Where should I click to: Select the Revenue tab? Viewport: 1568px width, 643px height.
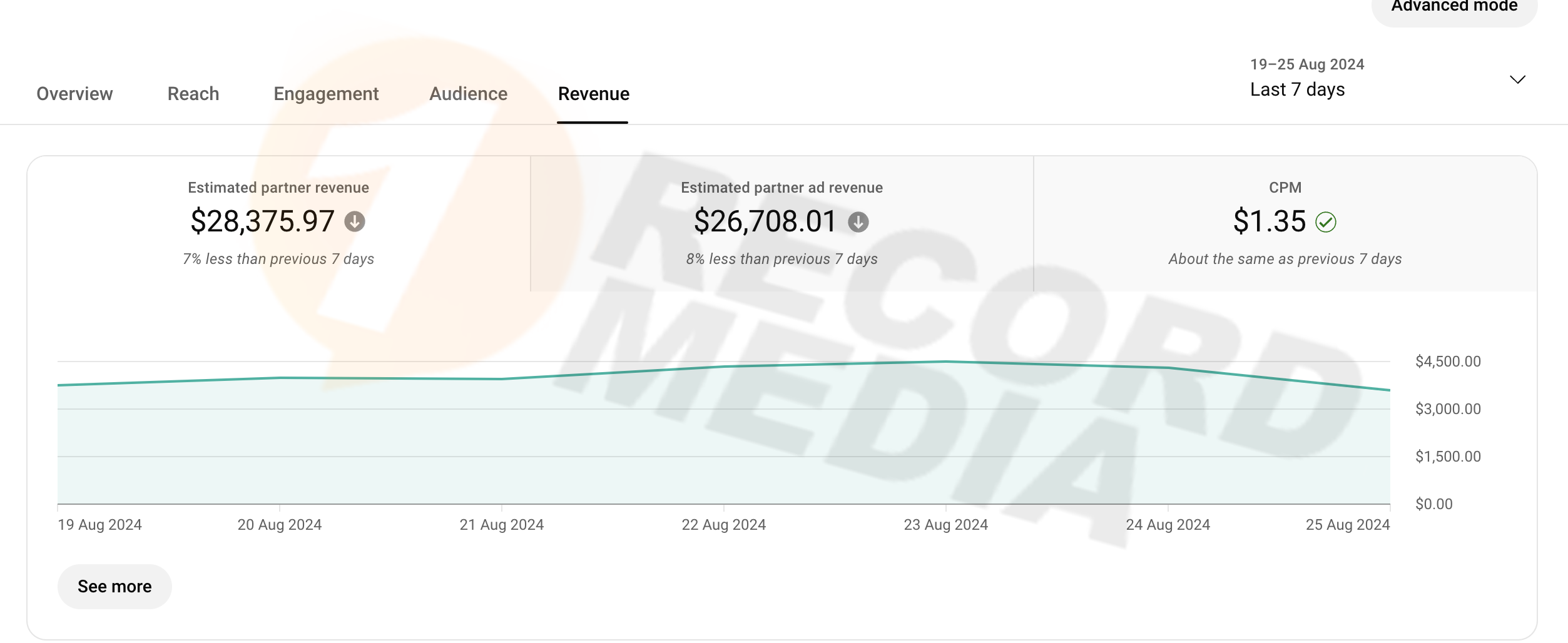pyautogui.click(x=593, y=94)
